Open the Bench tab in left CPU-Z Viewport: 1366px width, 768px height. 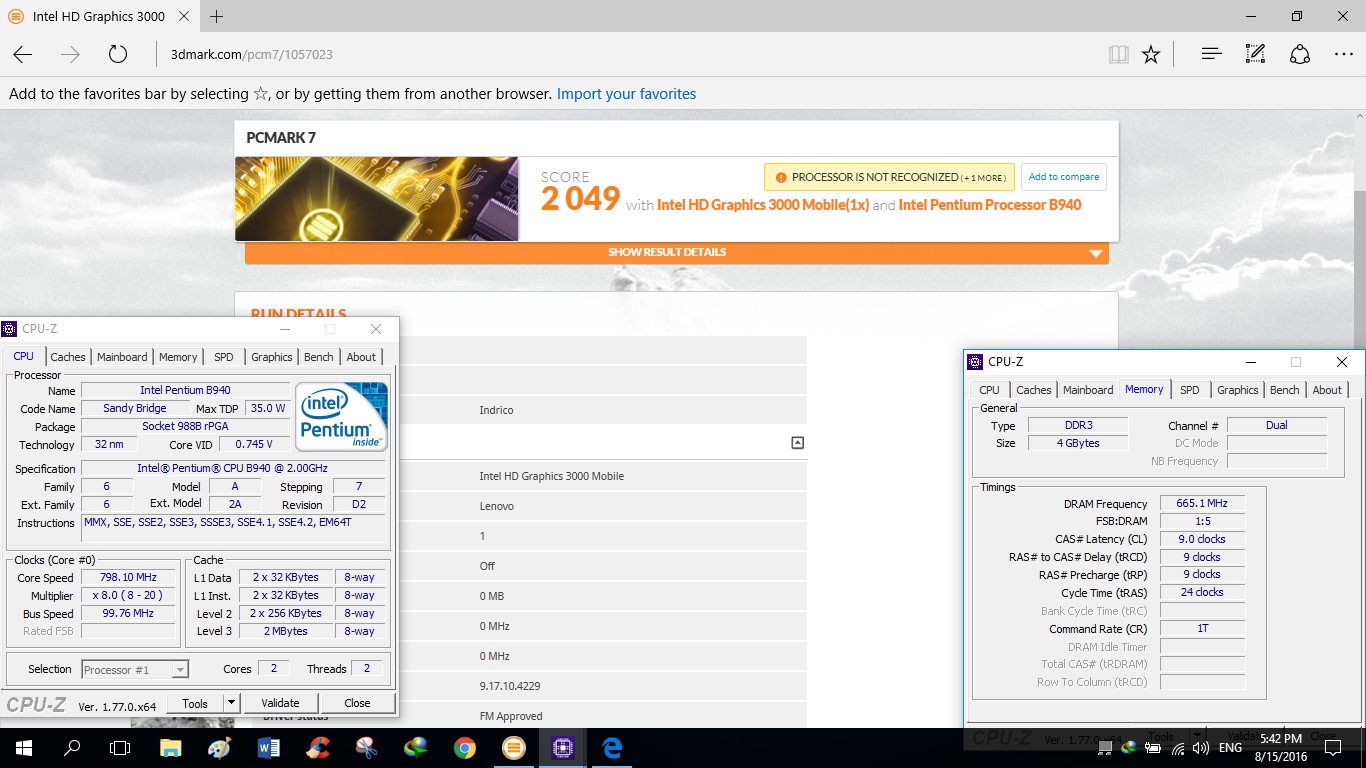click(x=319, y=357)
